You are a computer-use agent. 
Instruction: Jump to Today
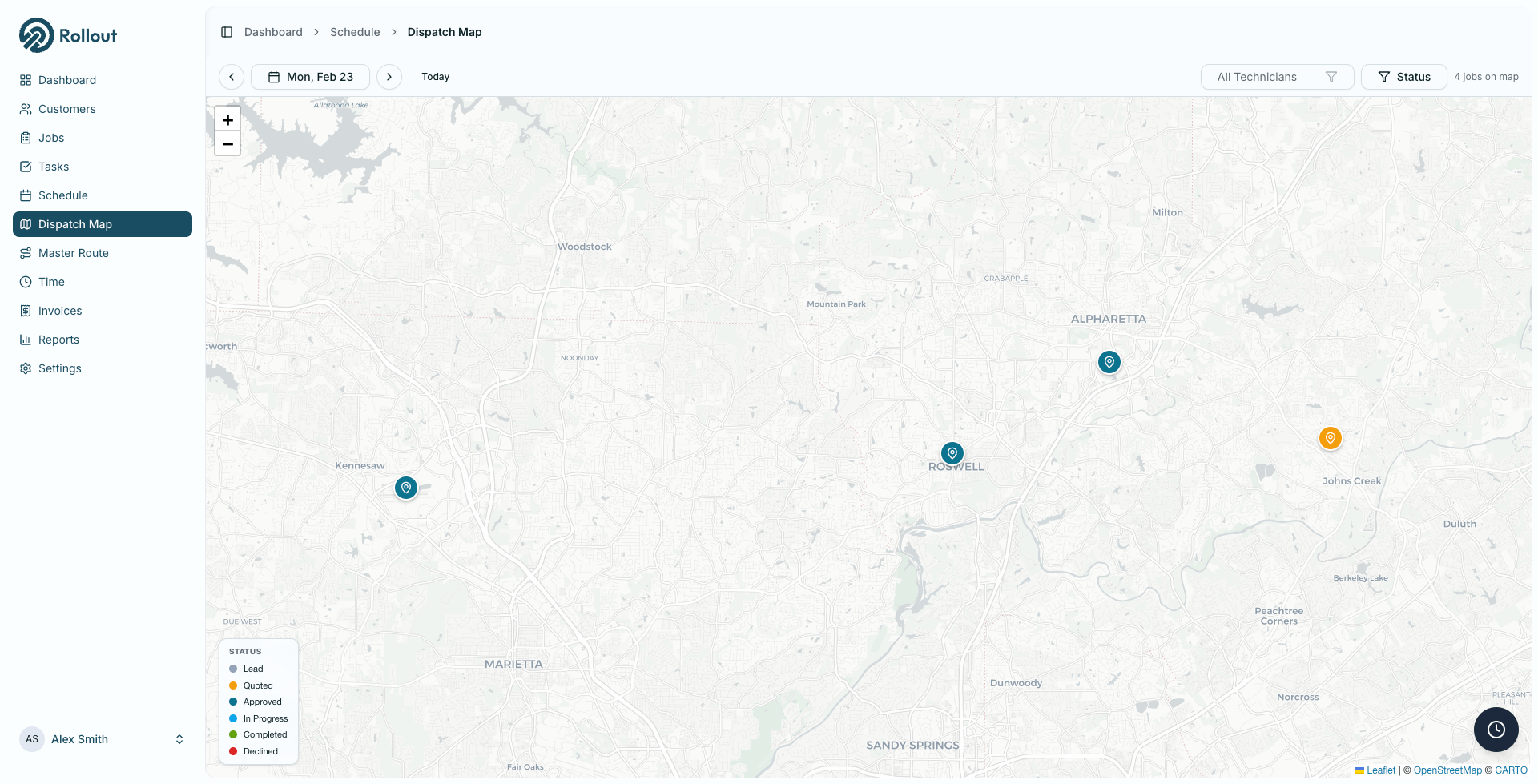pos(435,77)
